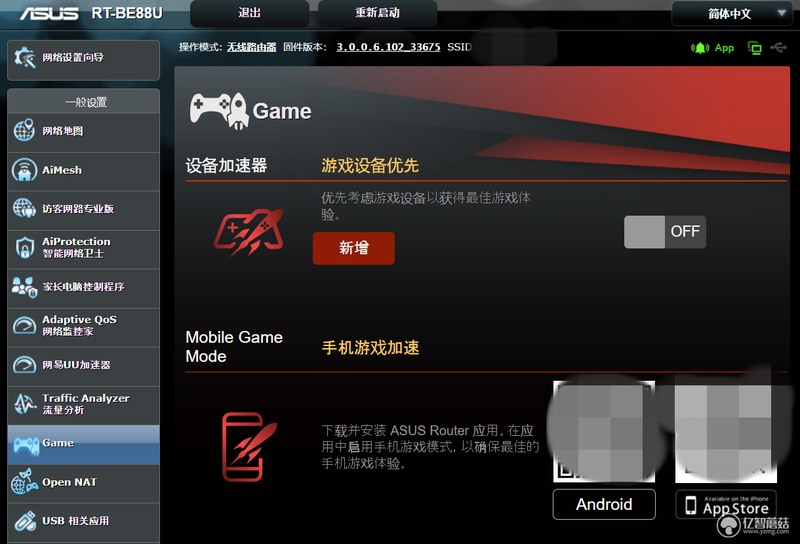Click the red 新增 button
This screenshot has width=800, height=544.
(x=354, y=249)
